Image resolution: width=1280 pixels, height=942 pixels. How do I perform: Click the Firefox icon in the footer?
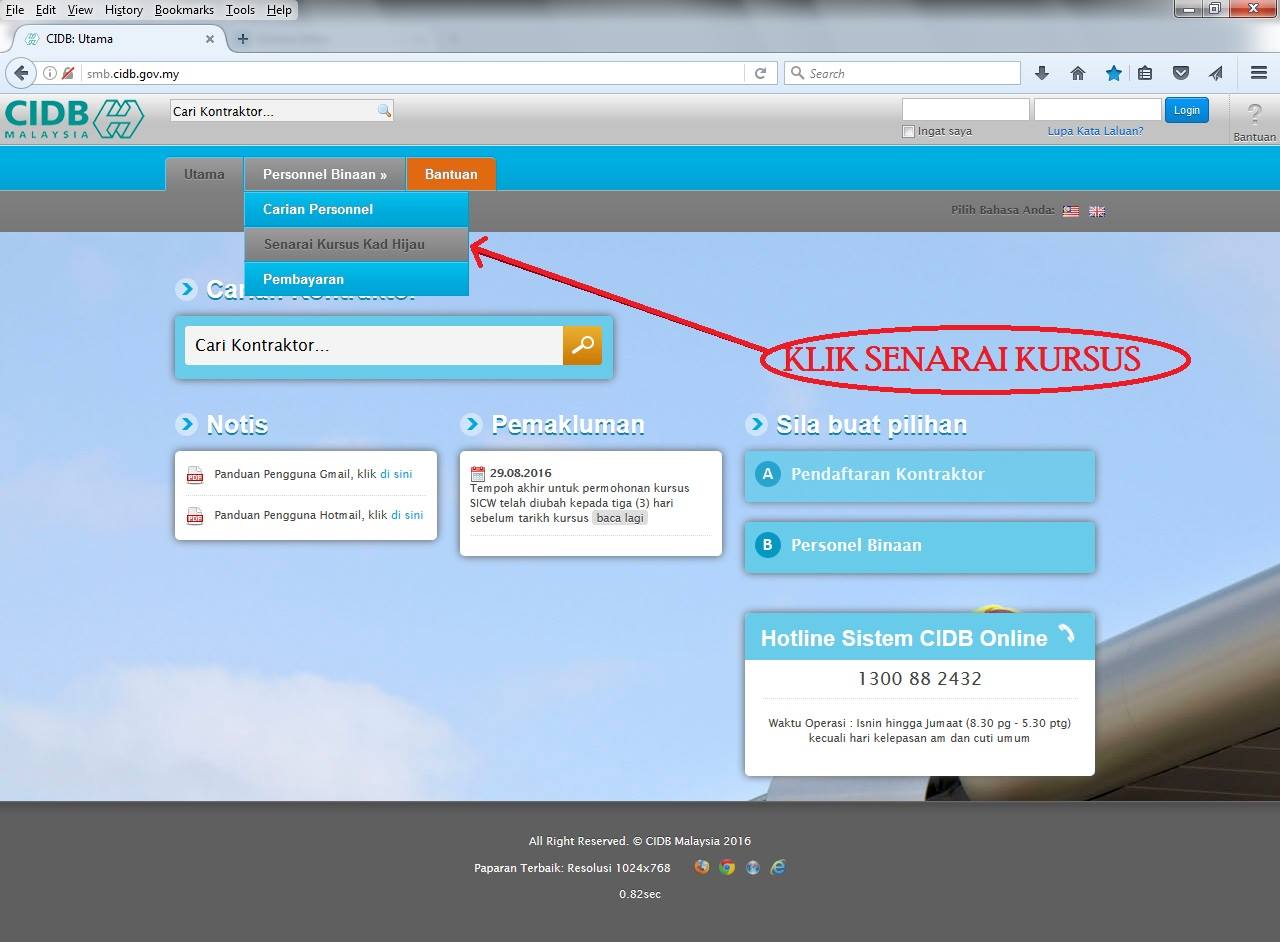(x=702, y=867)
